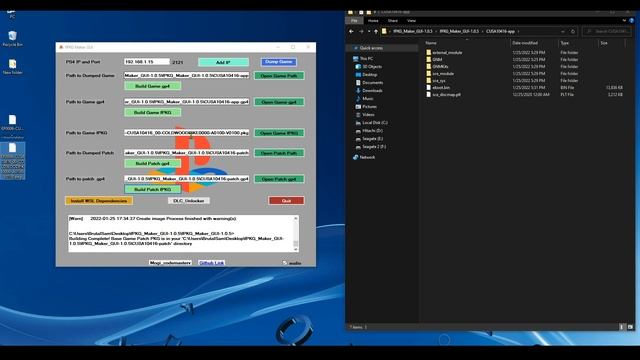The image size is (640, 360).
Task: Click the Explorer search box
Action: 608,31
